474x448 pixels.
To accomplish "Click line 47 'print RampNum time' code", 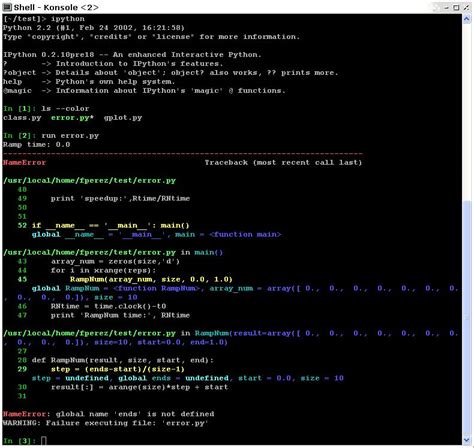I will (120, 316).
